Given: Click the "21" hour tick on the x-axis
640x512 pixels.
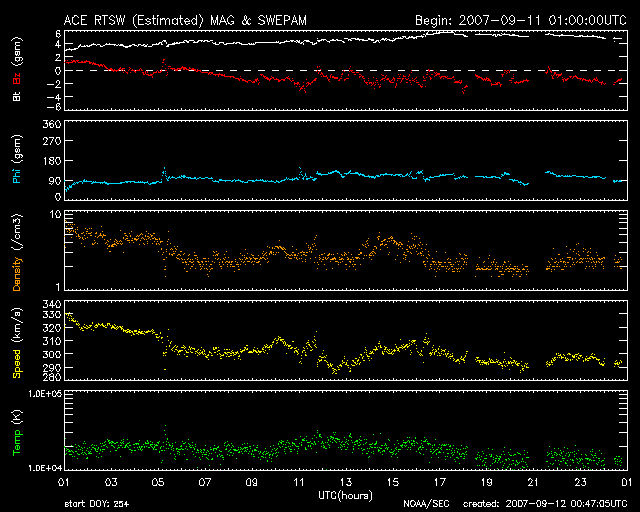Looking at the screenshot, I should tap(533, 482).
